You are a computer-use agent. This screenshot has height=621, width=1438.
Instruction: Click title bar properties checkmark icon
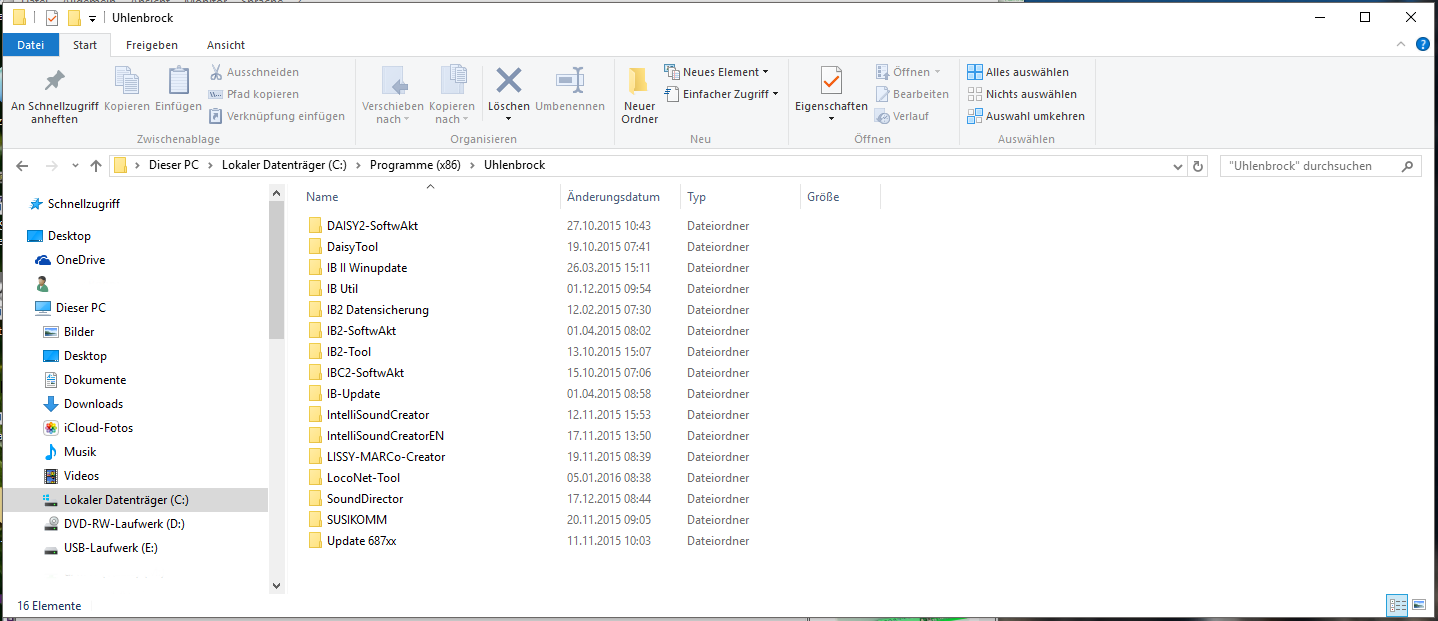click(x=52, y=18)
